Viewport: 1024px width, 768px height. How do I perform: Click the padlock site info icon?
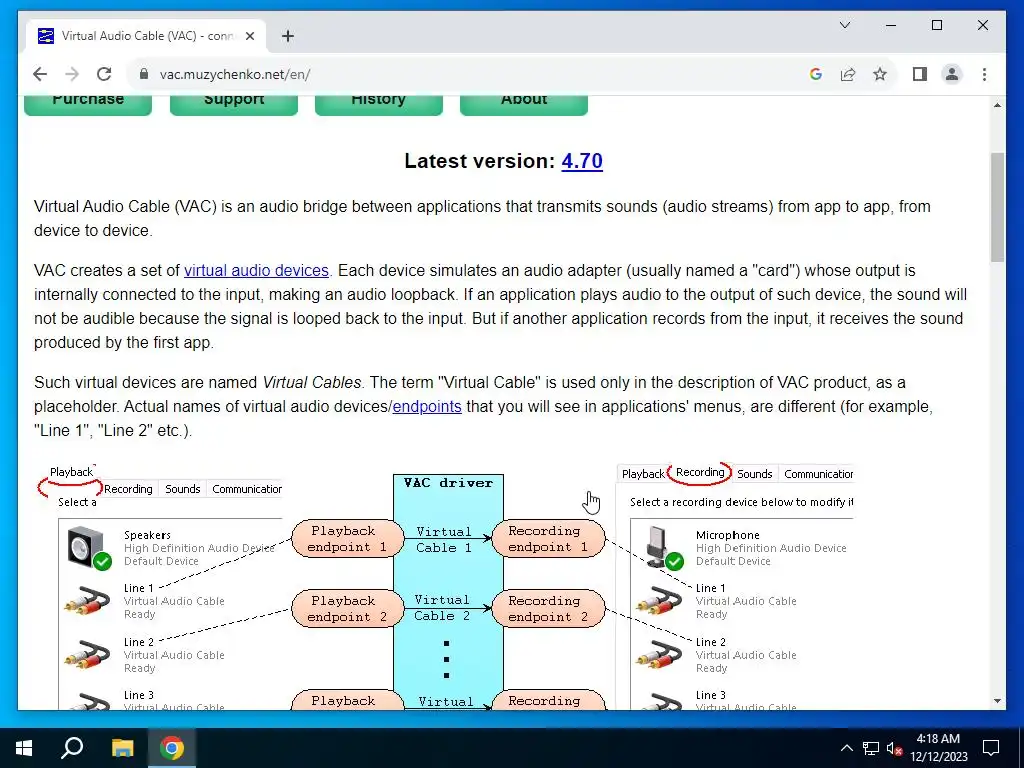point(144,74)
